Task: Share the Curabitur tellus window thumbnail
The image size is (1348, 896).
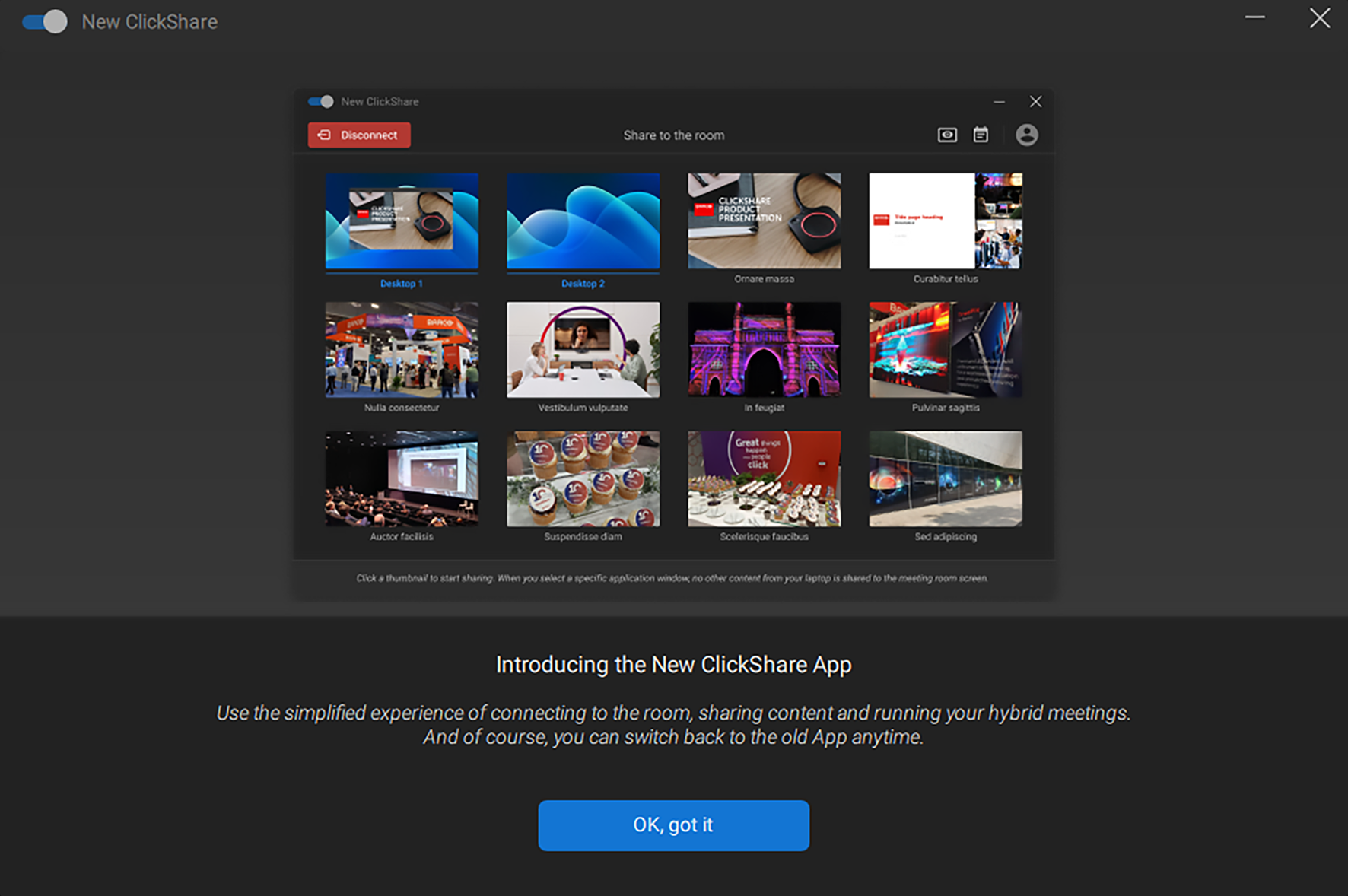Action: coord(946,221)
